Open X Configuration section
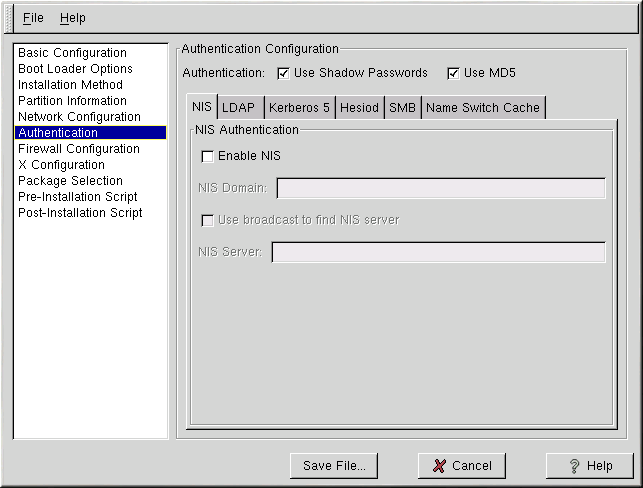The image size is (643, 488). point(61,165)
